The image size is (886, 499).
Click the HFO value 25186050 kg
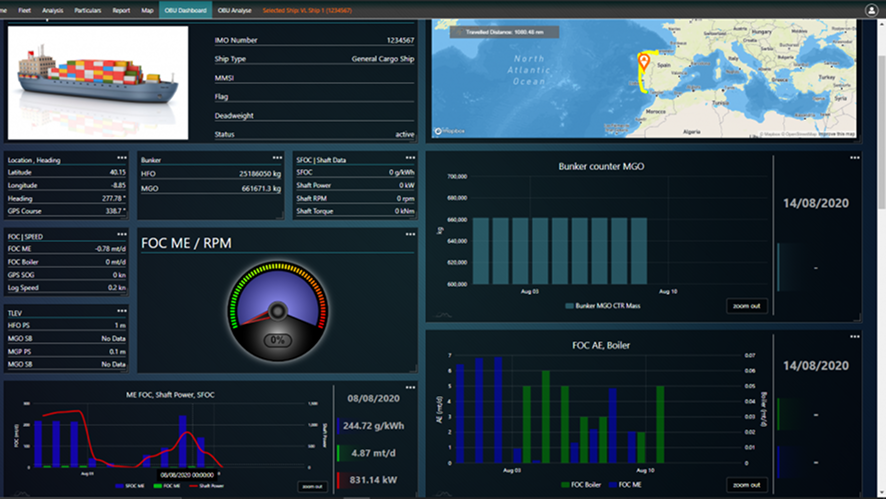[260, 174]
